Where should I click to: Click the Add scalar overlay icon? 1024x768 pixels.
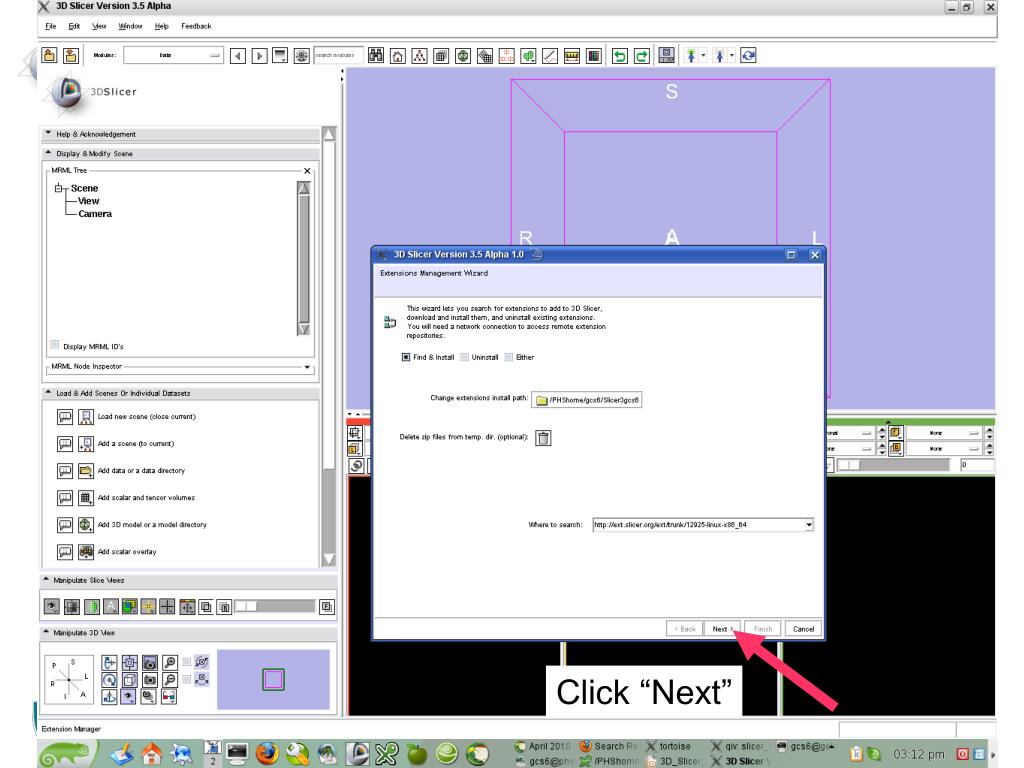click(86, 552)
